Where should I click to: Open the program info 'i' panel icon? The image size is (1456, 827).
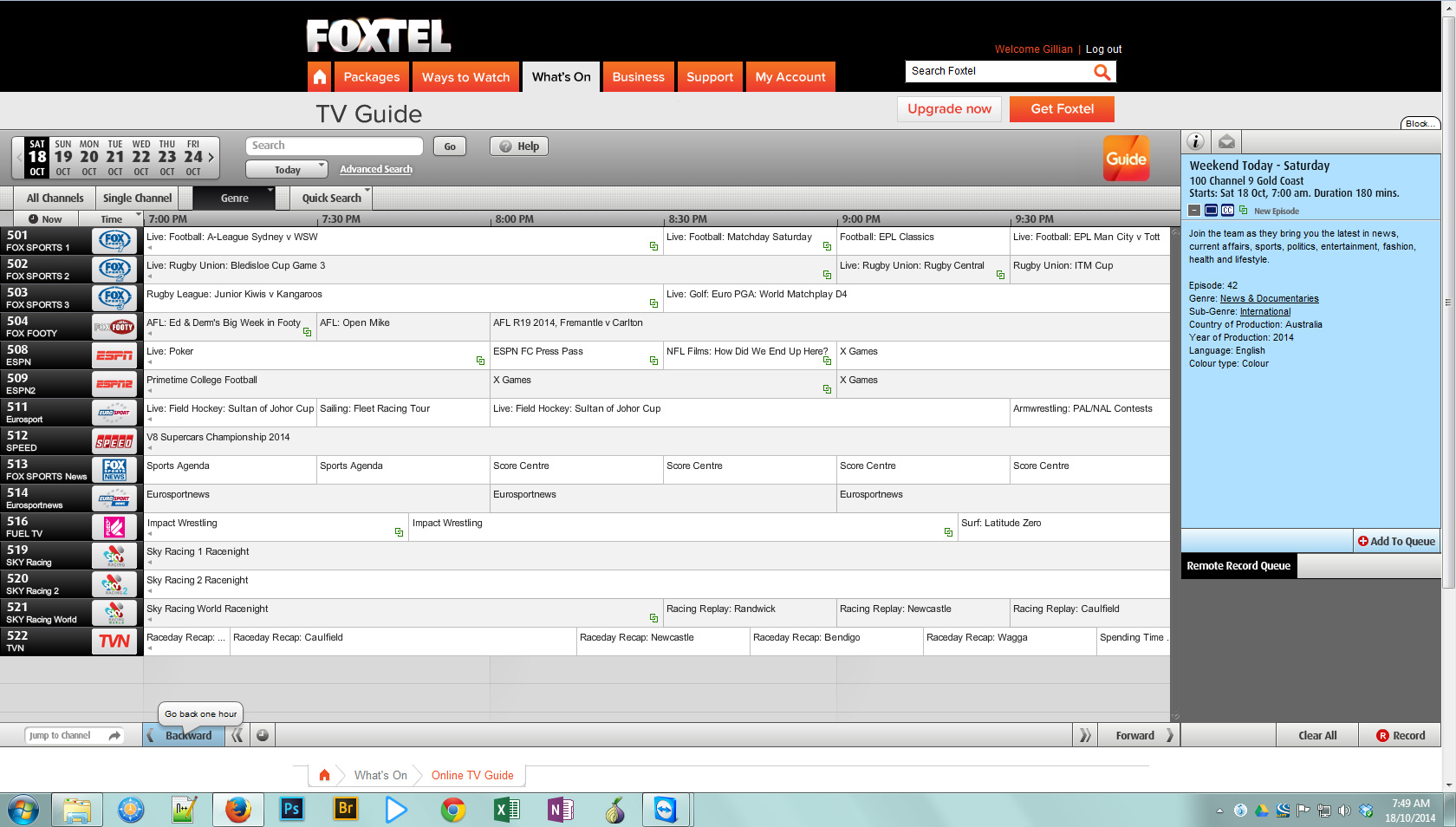[1195, 141]
